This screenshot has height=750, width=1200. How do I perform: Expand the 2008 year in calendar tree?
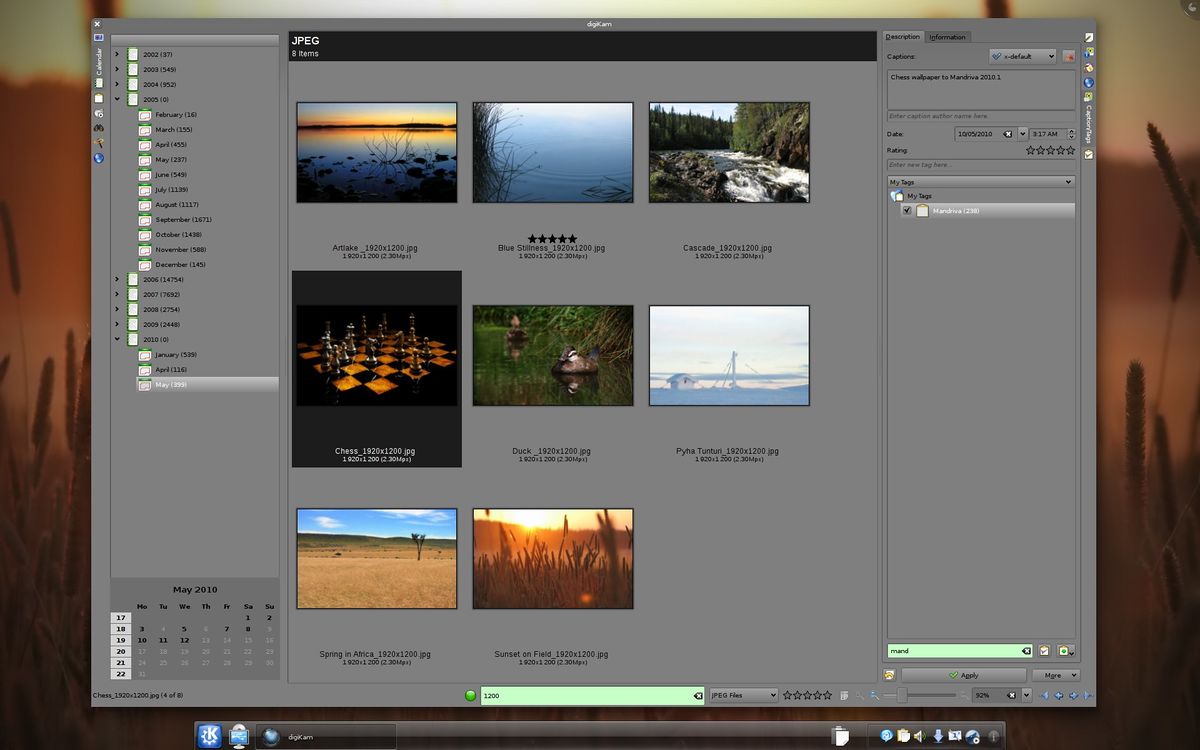(117, 310)
